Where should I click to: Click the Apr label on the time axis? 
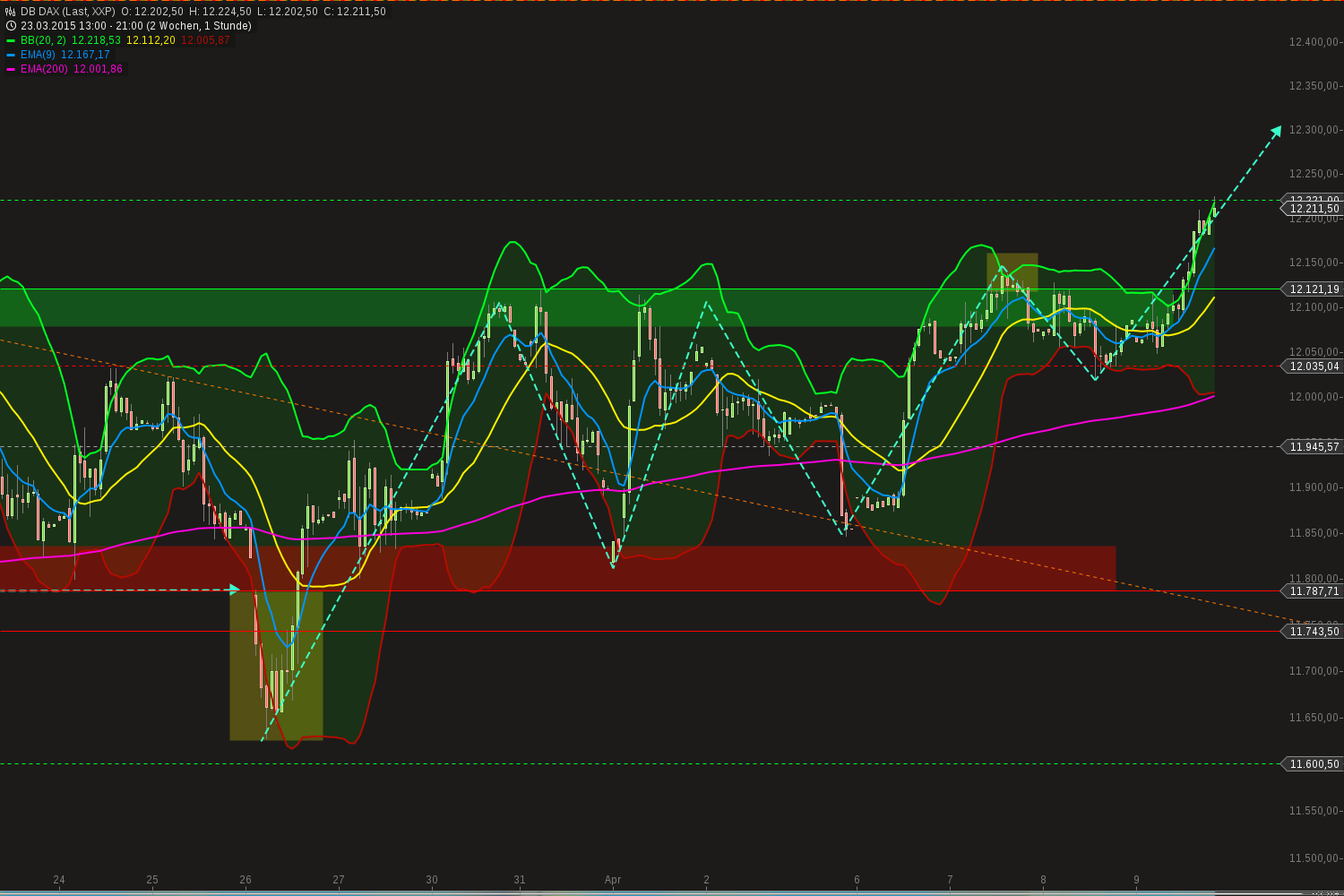[x=613, y=880]
